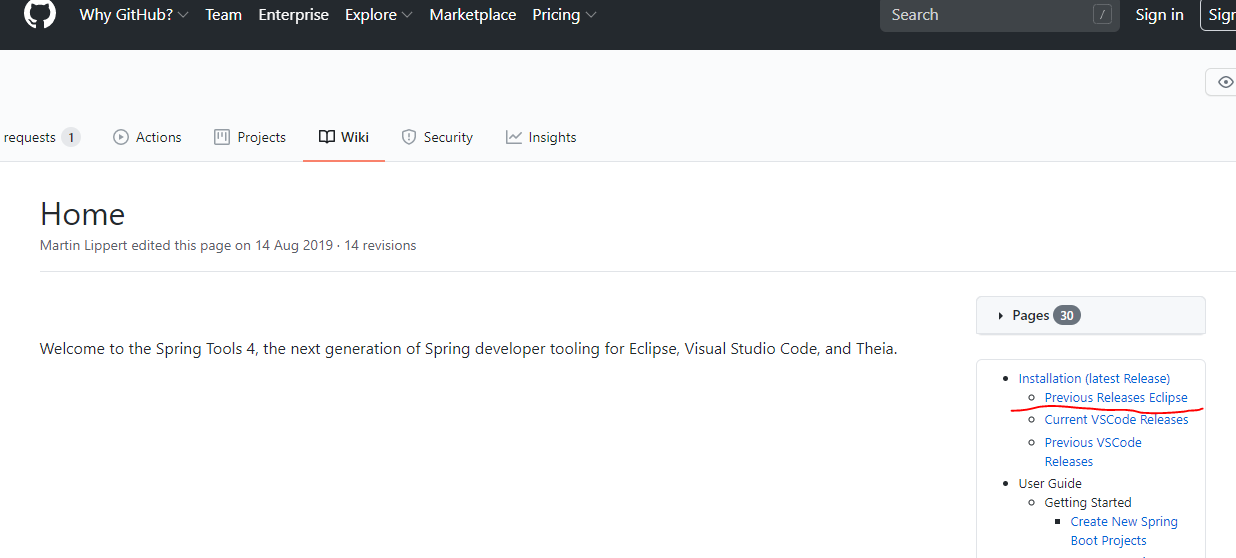This screenshot has width=1236, height=558.
Task: Open Installation (latest Release) link
Action: point(1094,378)
